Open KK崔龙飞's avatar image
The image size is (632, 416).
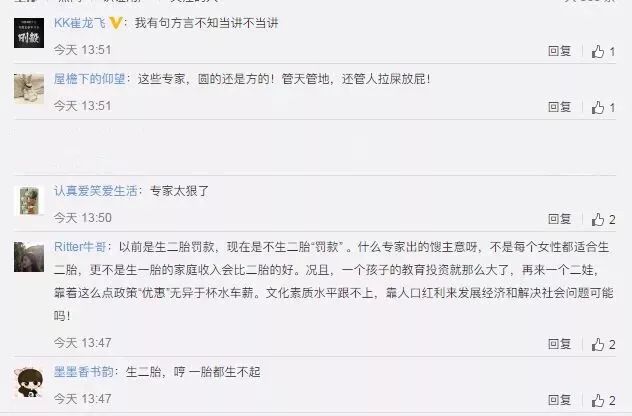(29, 33)
